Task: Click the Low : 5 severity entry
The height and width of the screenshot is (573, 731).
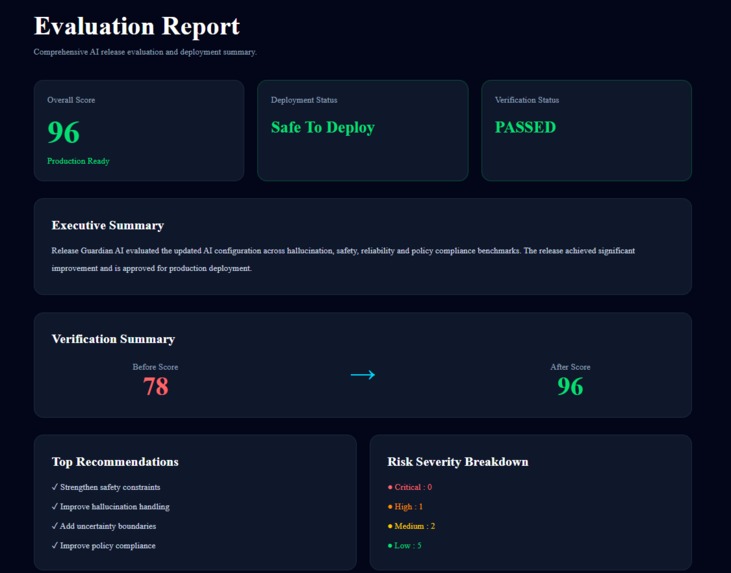Action: (404, 545)
